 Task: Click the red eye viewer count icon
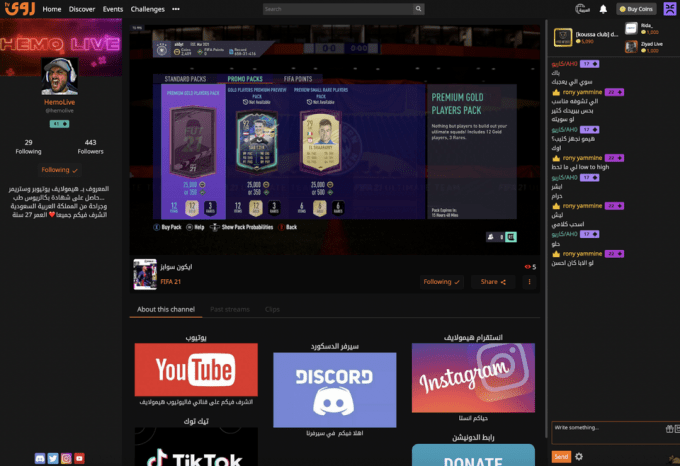(527, 267)
